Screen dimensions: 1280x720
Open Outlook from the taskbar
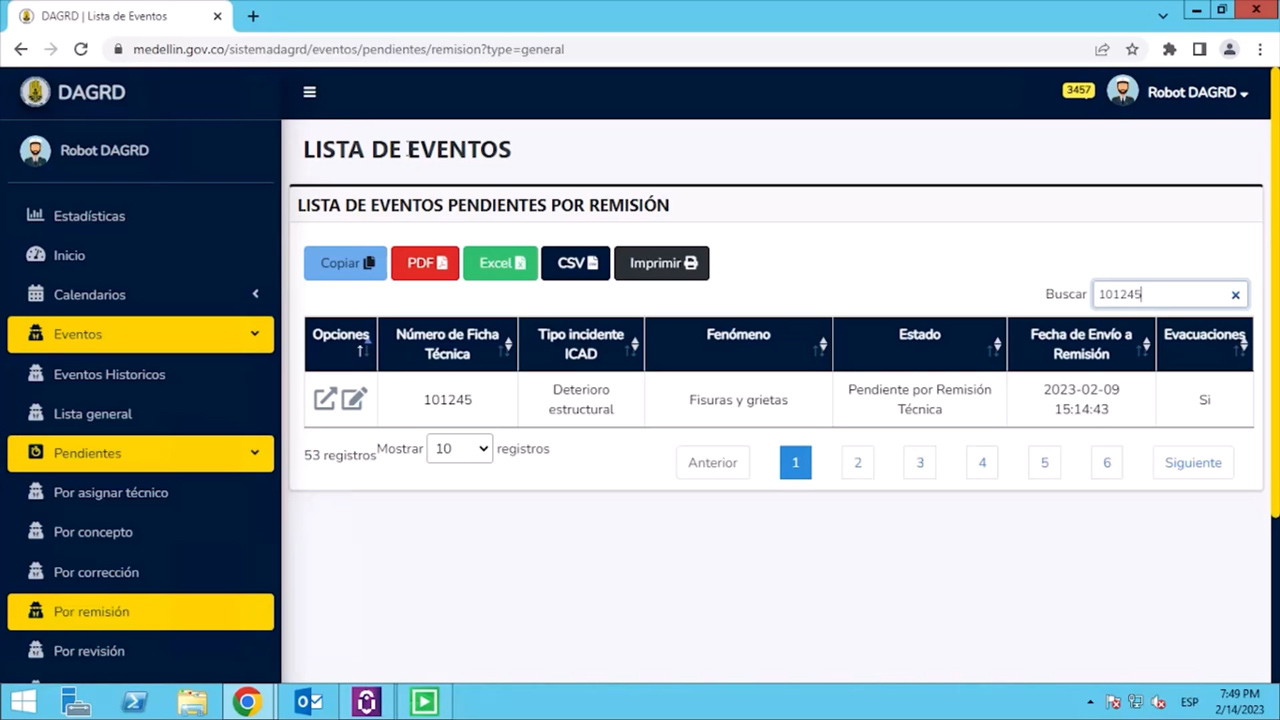click(x=308, y=701)
